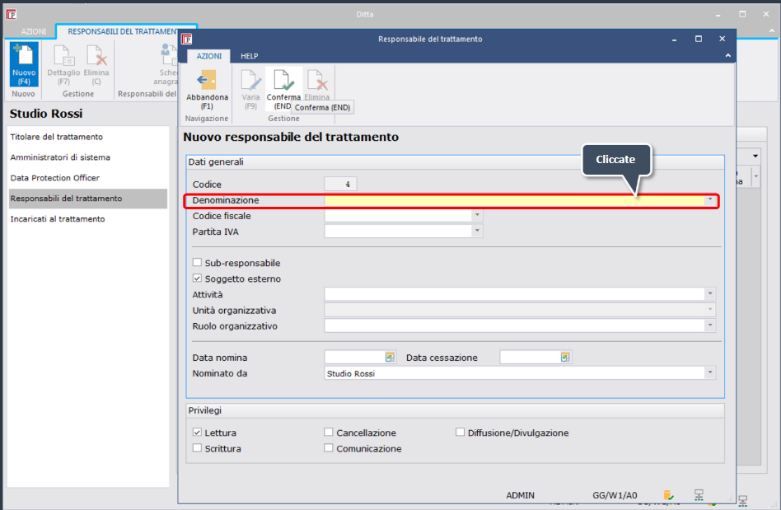Open the Data nomina calendar picker
Viewport: 781px width, 510px height.
click(x=390, y=357)
